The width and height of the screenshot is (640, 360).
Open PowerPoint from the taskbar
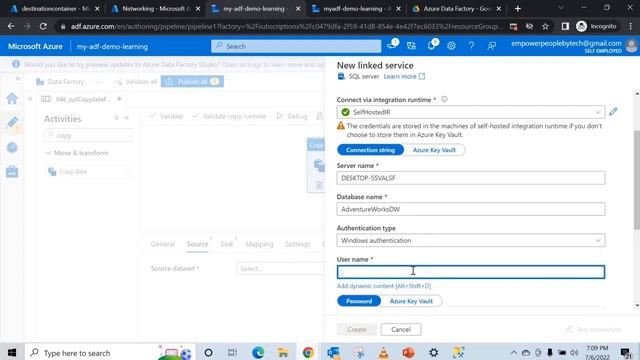pos(408,352)
